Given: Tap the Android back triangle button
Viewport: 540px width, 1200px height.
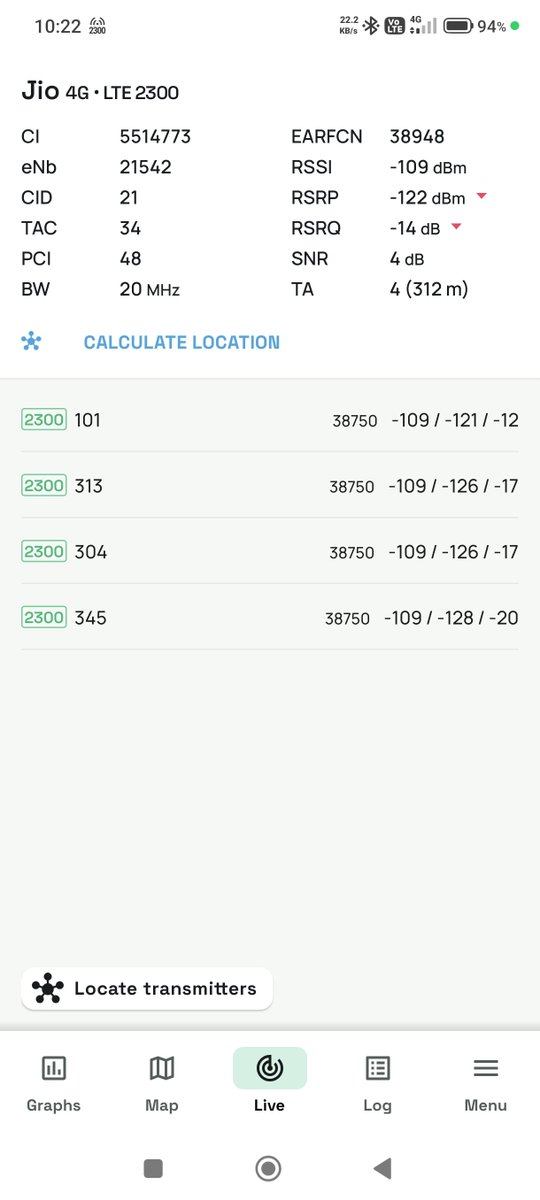Looking at the screenshot, I should point(381,1167).
